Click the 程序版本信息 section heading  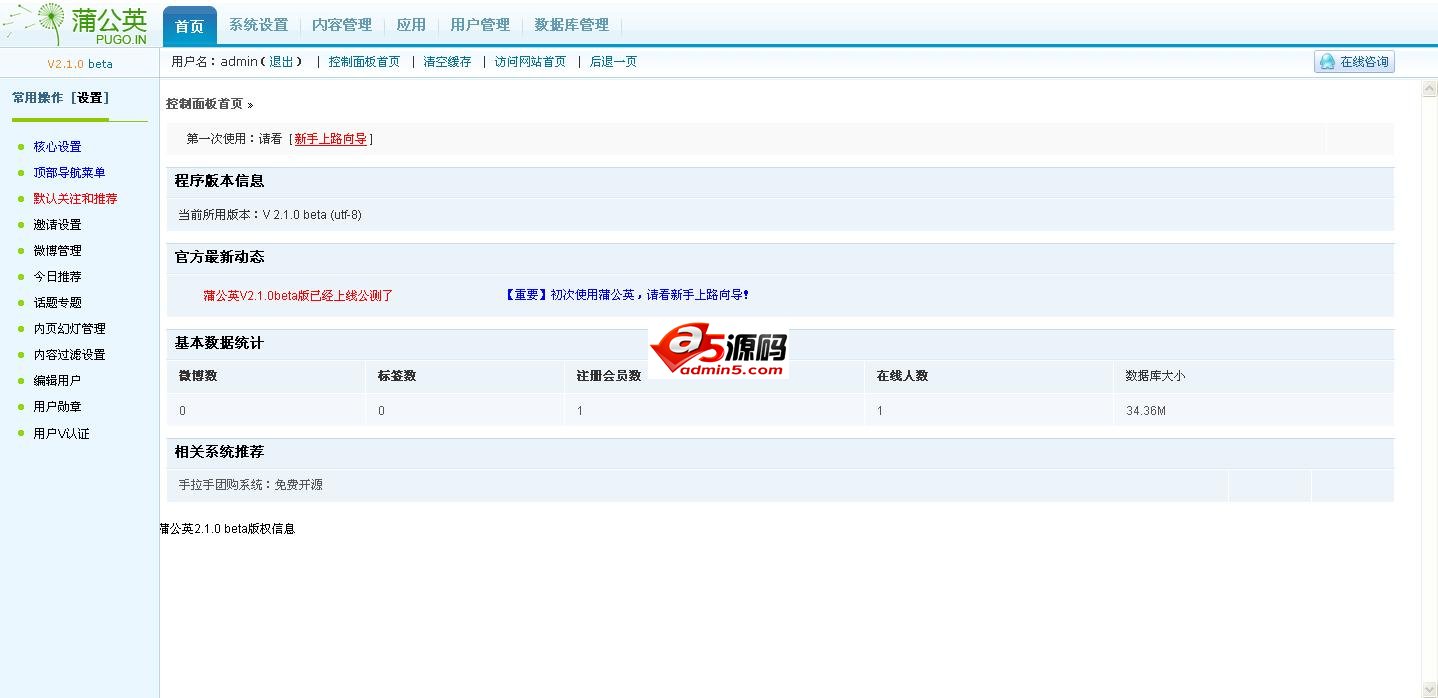tap(219, 181)
